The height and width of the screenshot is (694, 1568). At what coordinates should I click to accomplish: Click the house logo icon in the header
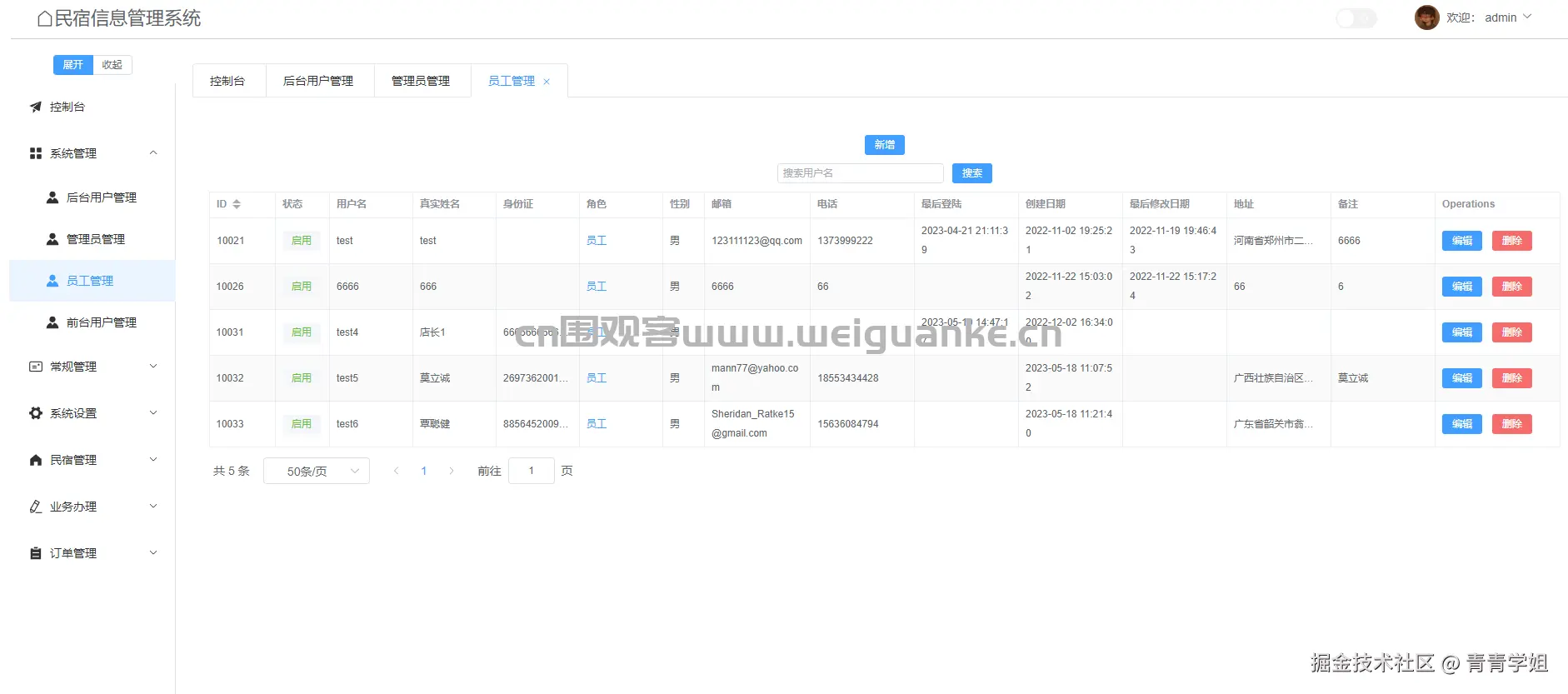[x=45, y=18]
